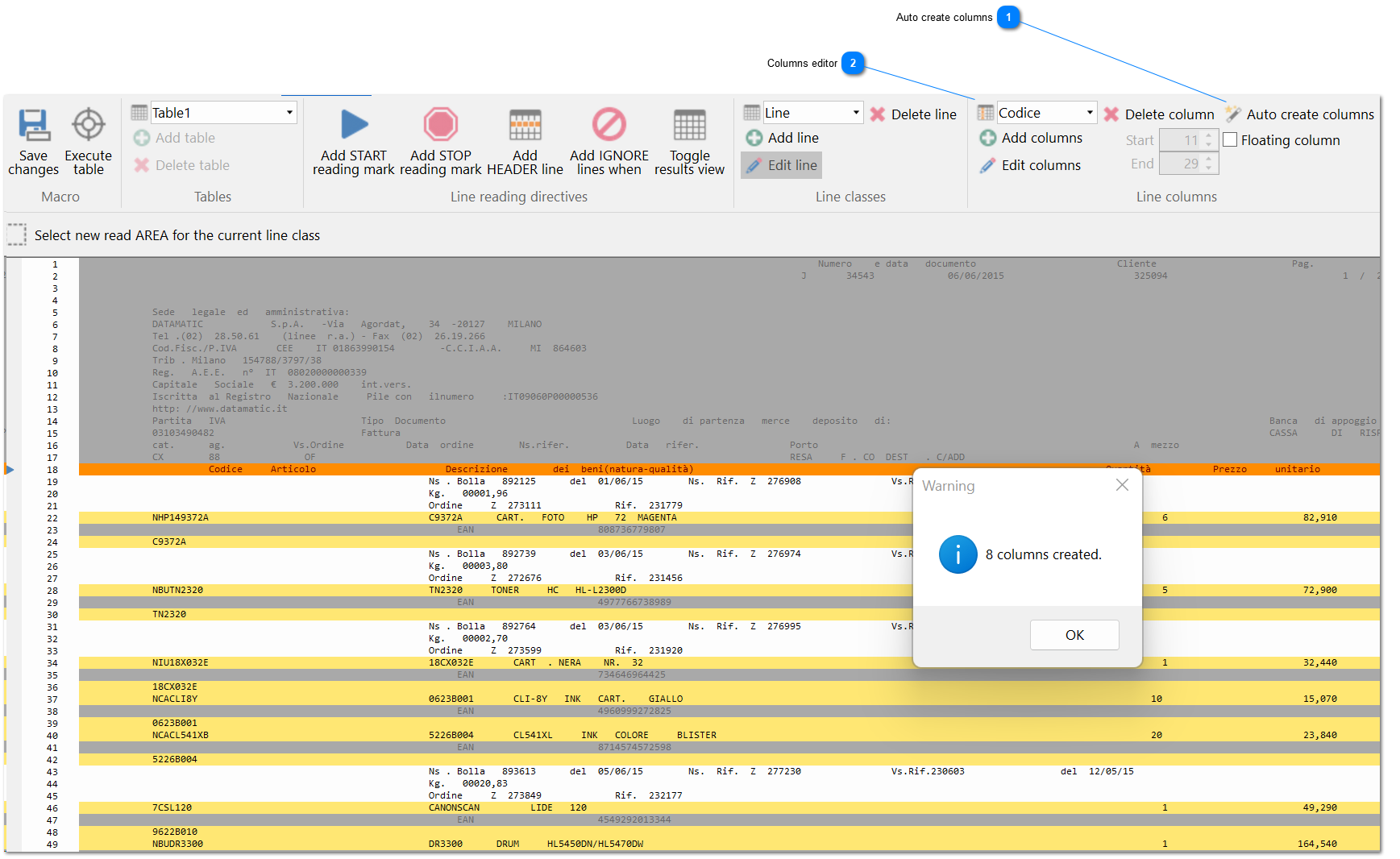Add a HEADER line
This screenshot has width=1400, height=859.
[525, 137]
